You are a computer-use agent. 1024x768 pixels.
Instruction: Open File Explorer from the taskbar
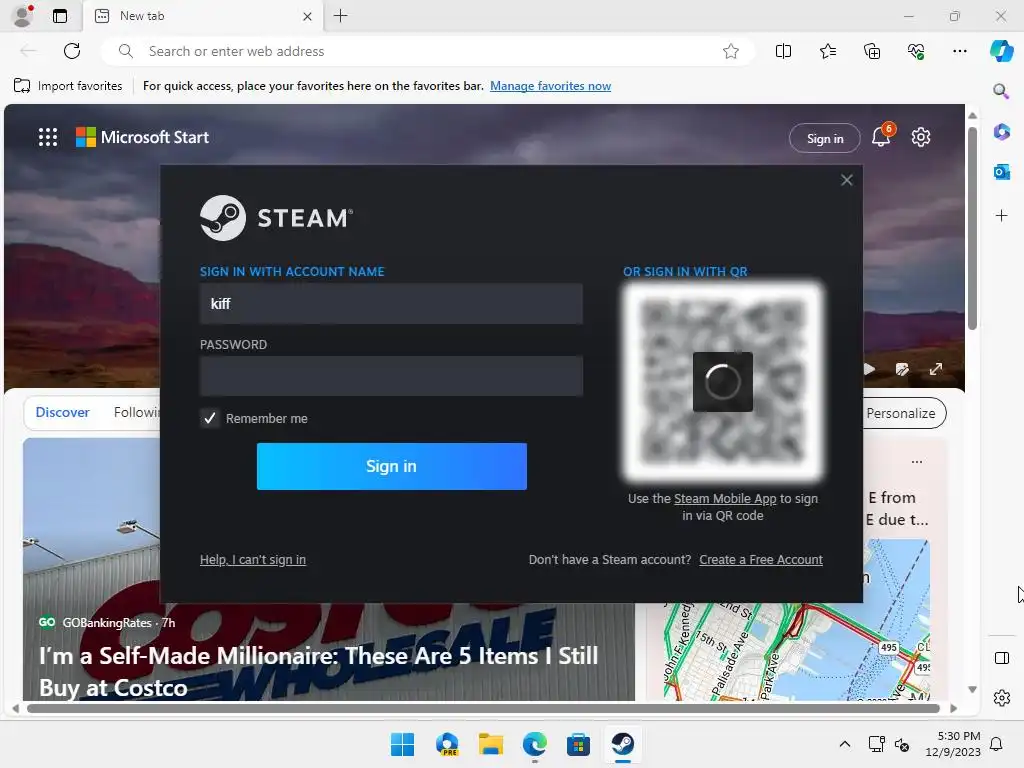pyautogui.click(x=490, y=744)
